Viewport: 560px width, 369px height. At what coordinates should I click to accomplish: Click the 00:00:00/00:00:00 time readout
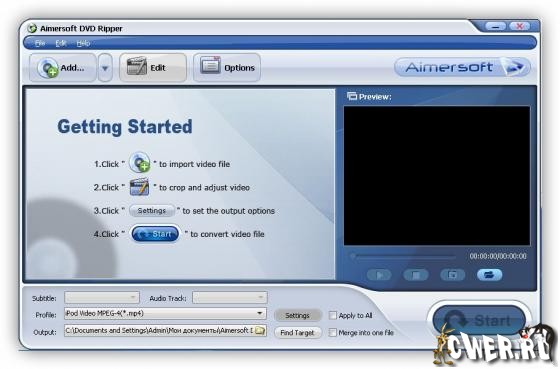[498, 256]
